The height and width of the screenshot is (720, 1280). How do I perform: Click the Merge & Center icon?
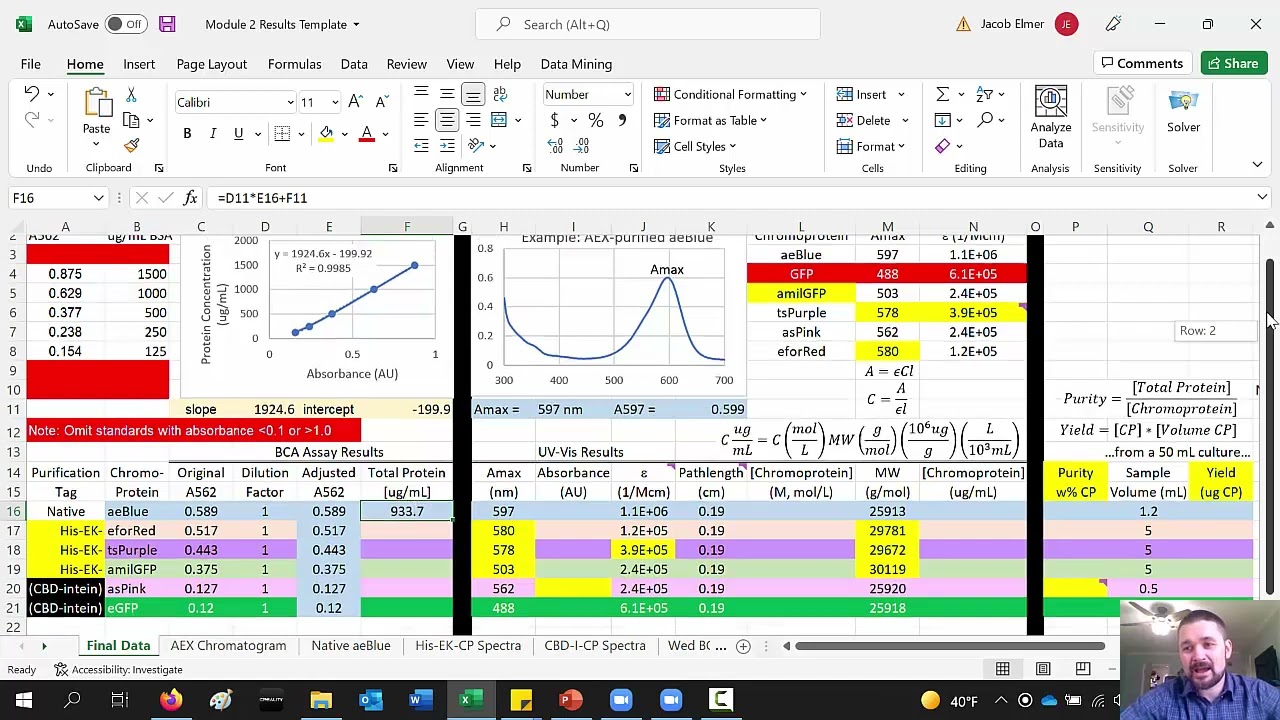[x=499, y=120]
